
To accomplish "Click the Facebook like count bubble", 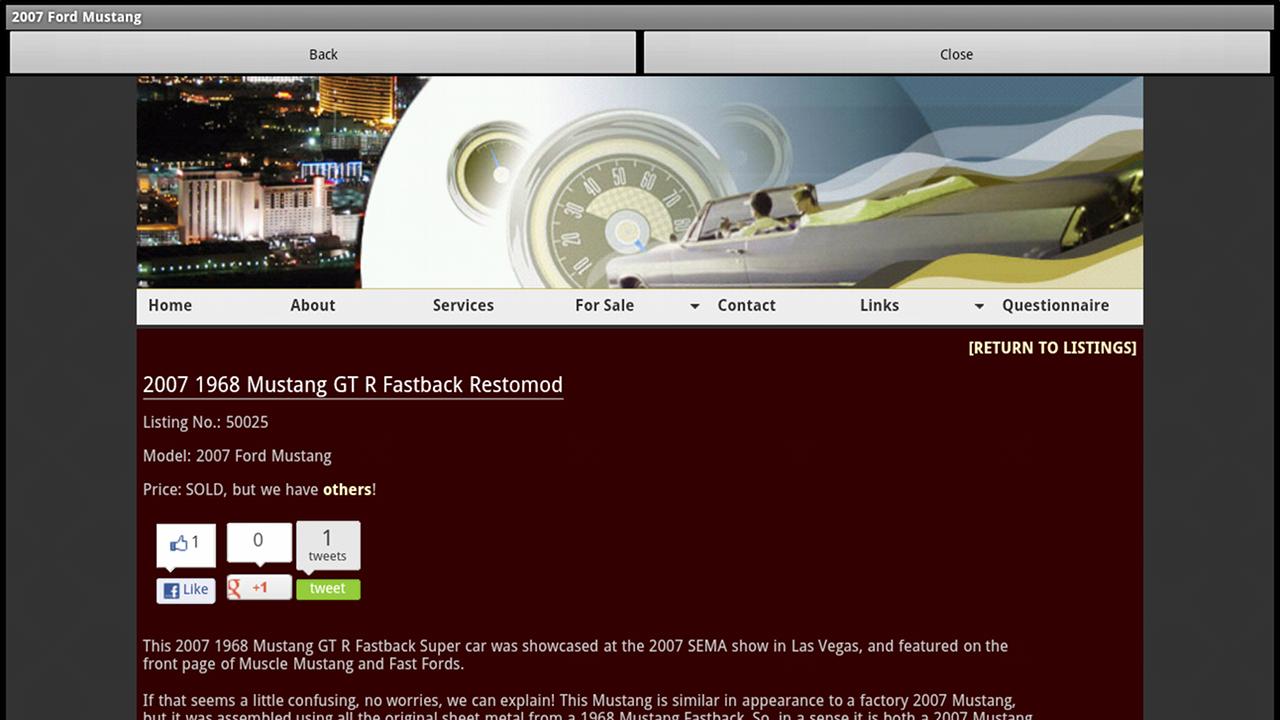I will 186,544.
